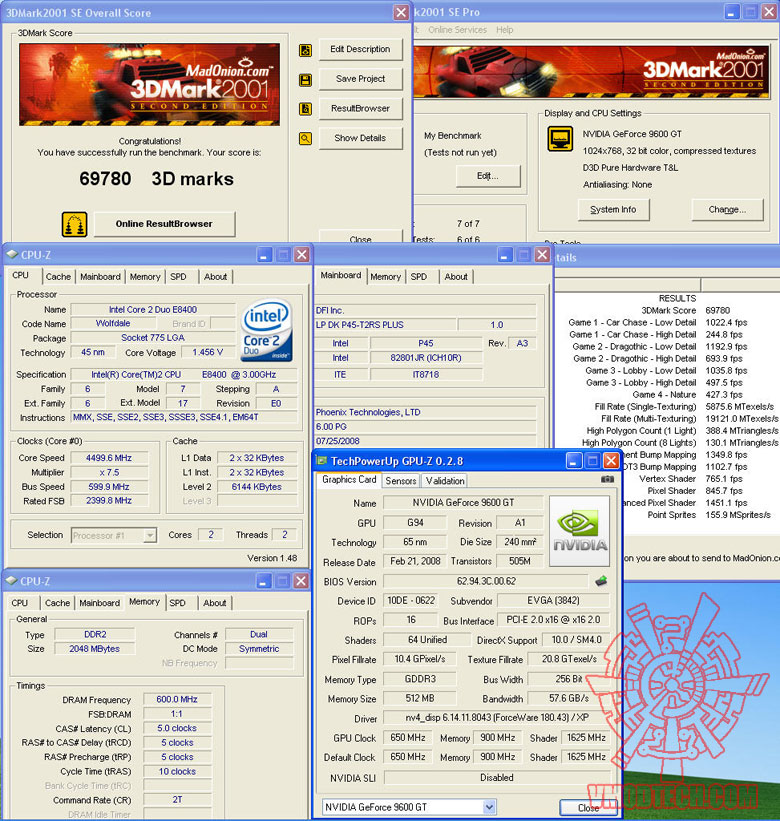Click the ResultBrowser document icon

[305, 109]
